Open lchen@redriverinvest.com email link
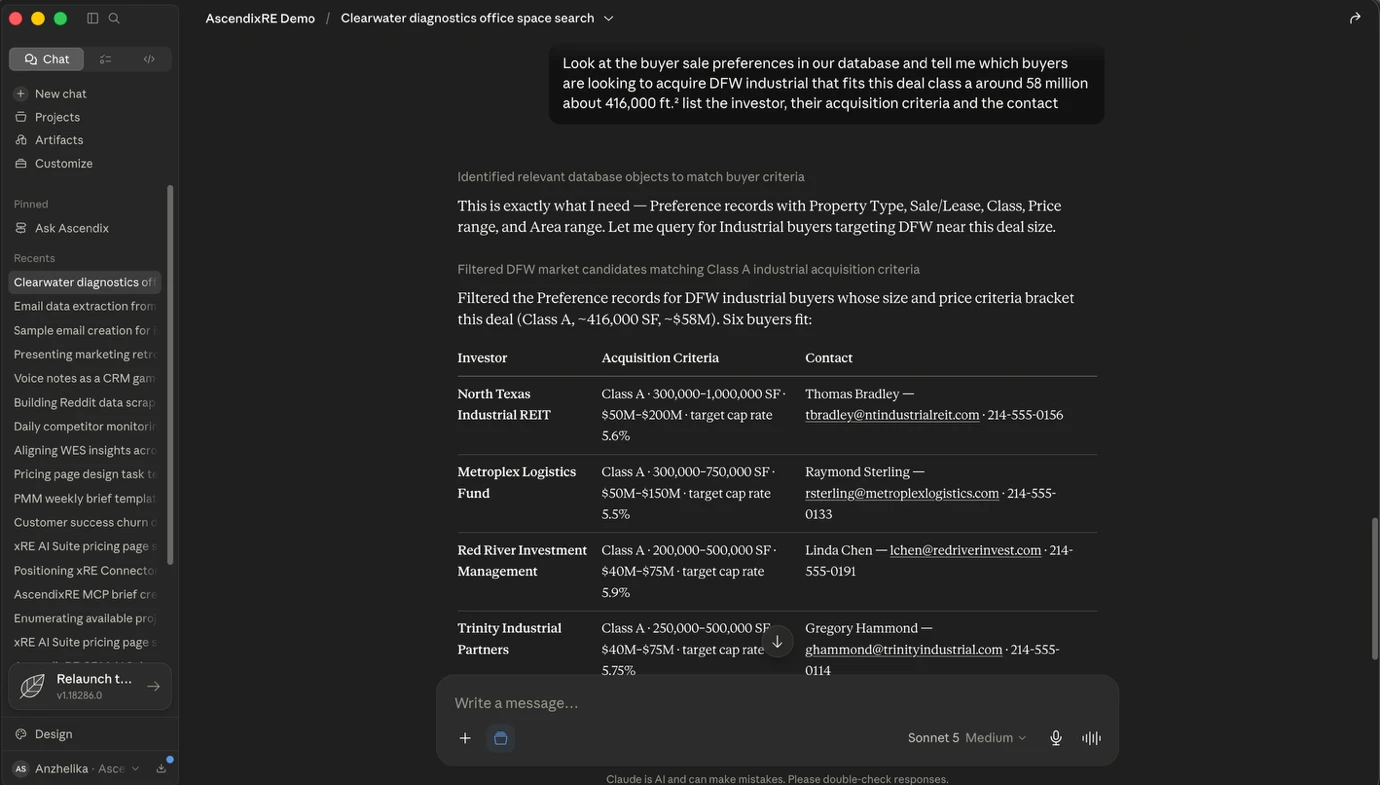The height and width of the screenshot is (785, 1380). [x=966, y=550]
